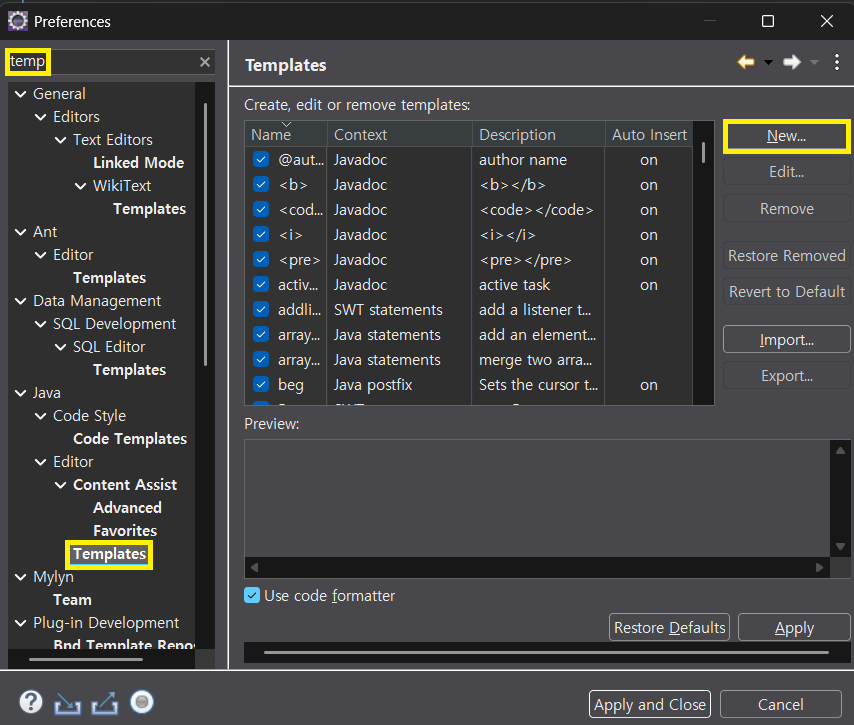Image resolution: width=854 pixels, height=725 pixels.
Task: Select Templates under Ant Editor
Action: [x=109, y=278]
